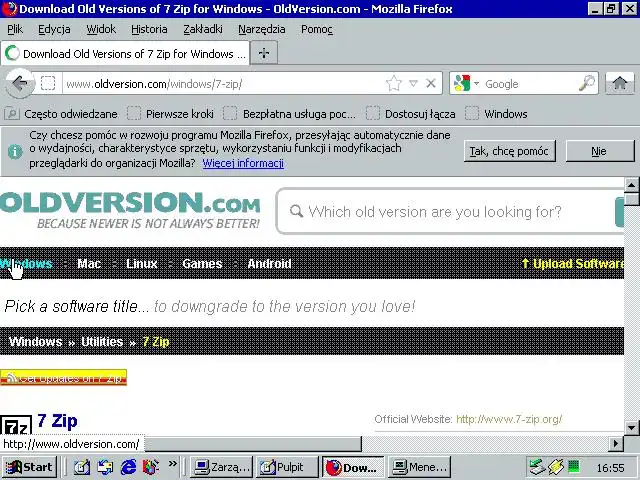Click Windows in the breadcrumb trail
This screenshot has height=480, width=640.
point(36,342)
